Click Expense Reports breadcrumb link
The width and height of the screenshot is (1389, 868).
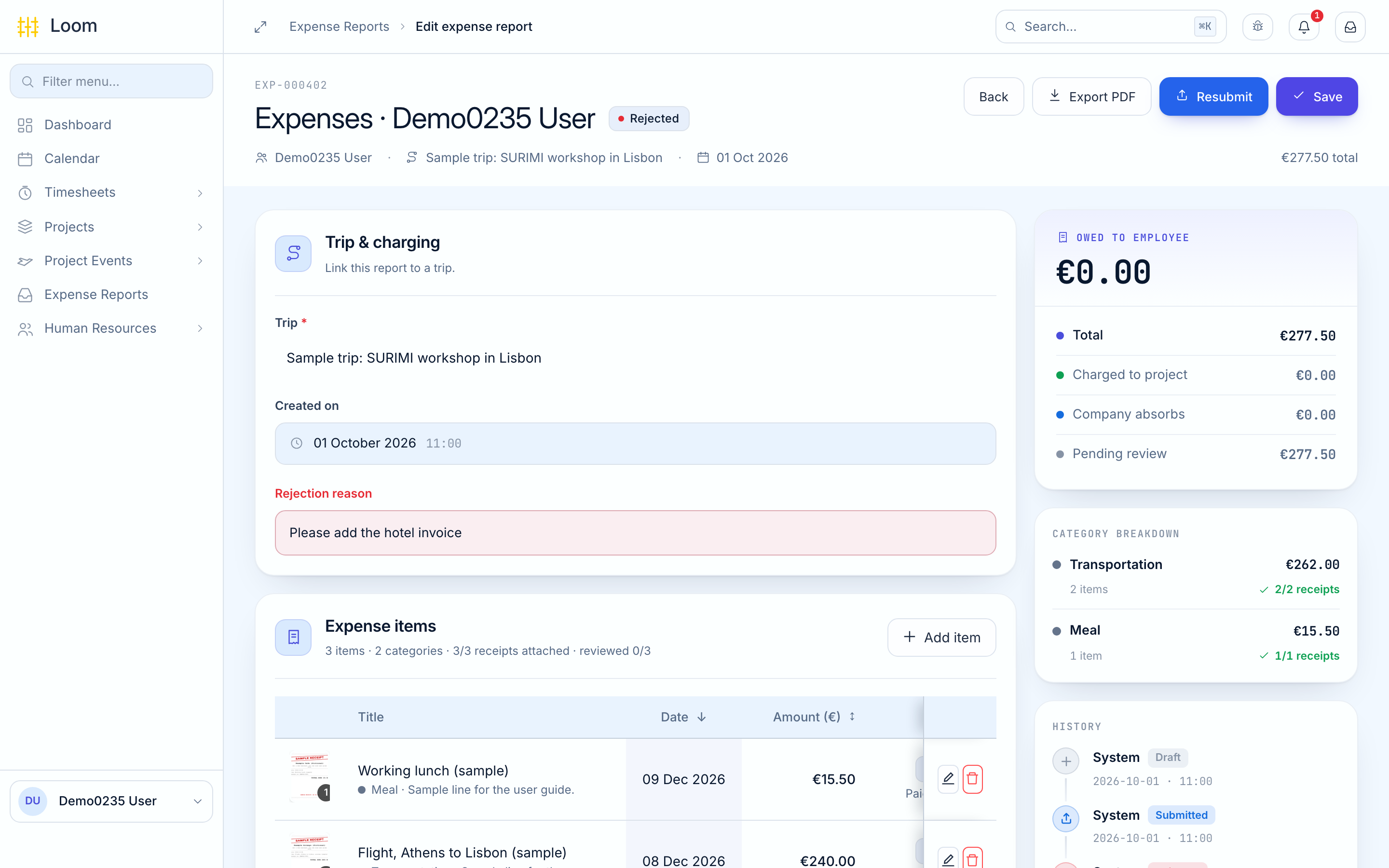[x=339, y=27]
